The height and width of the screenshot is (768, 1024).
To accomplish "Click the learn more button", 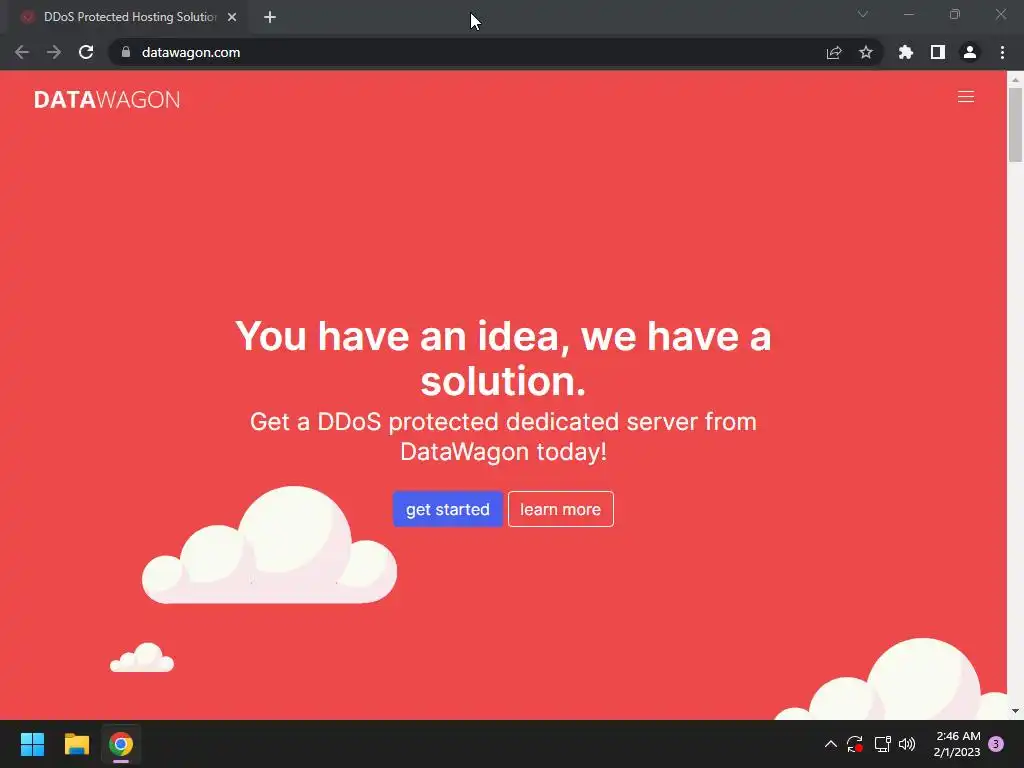I will 560,509.
